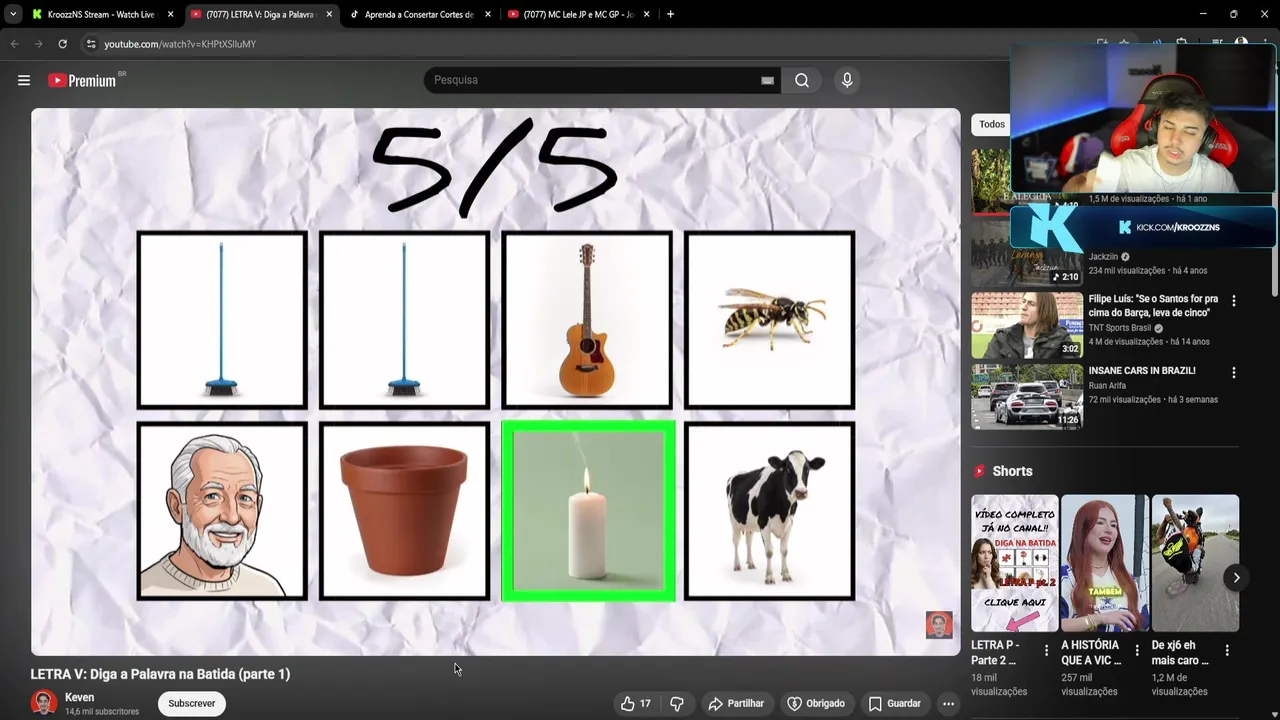
Task: Open the YouTube hamburger guide menu
Action: [x=24, y=80]
